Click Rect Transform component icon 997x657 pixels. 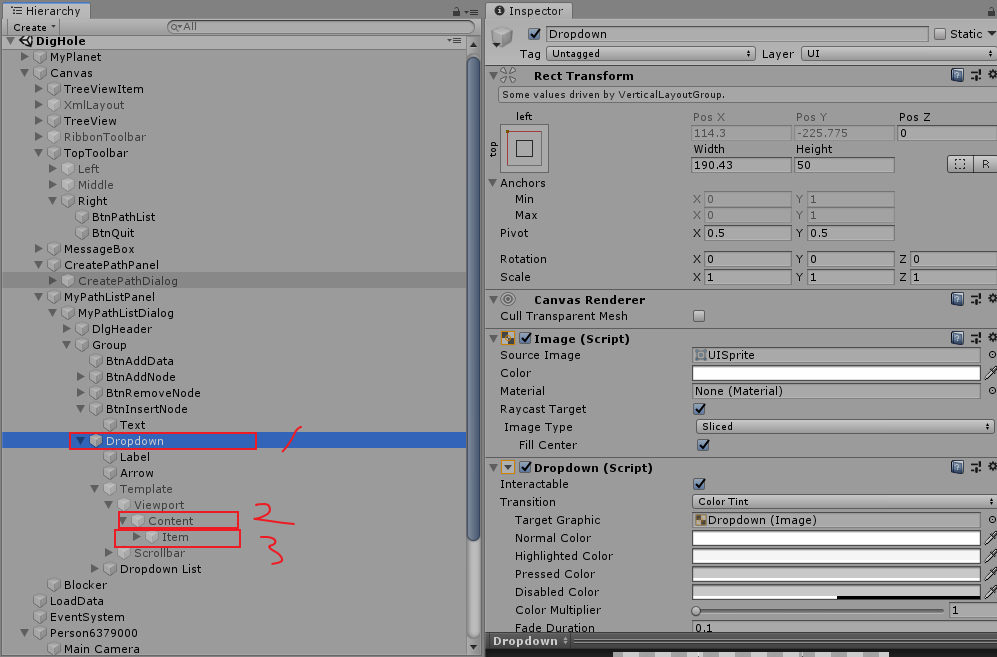[x=508, y=75]
